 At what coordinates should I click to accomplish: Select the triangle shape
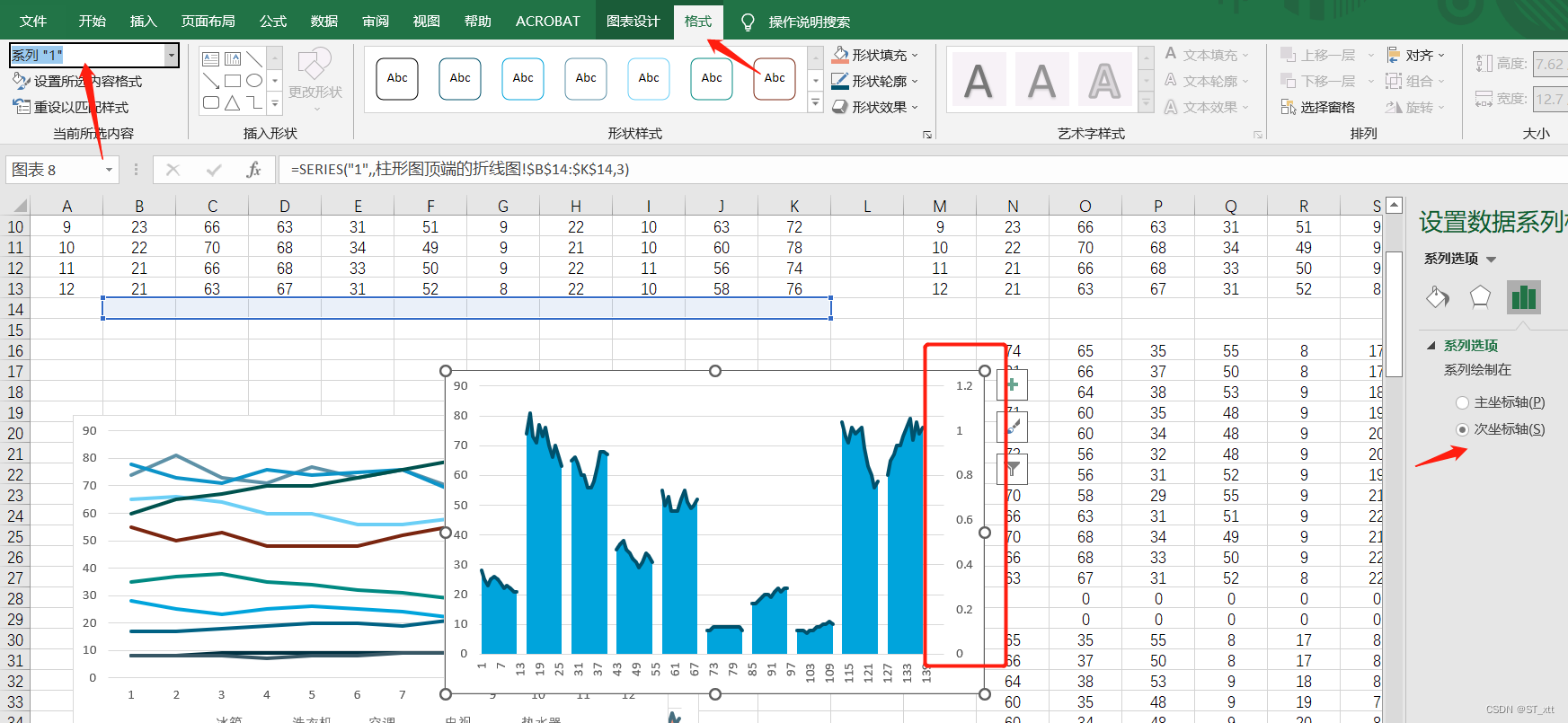[233, 102]
